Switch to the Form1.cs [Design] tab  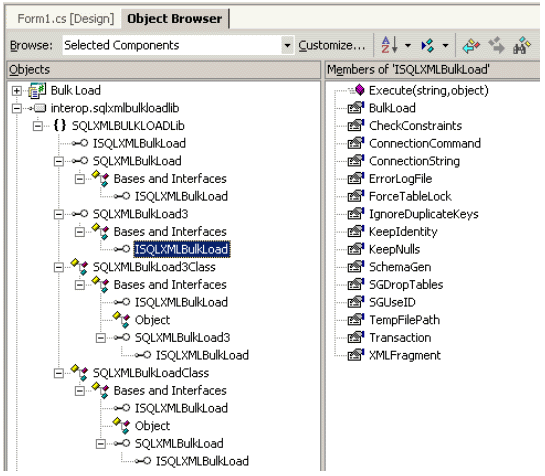65,18
